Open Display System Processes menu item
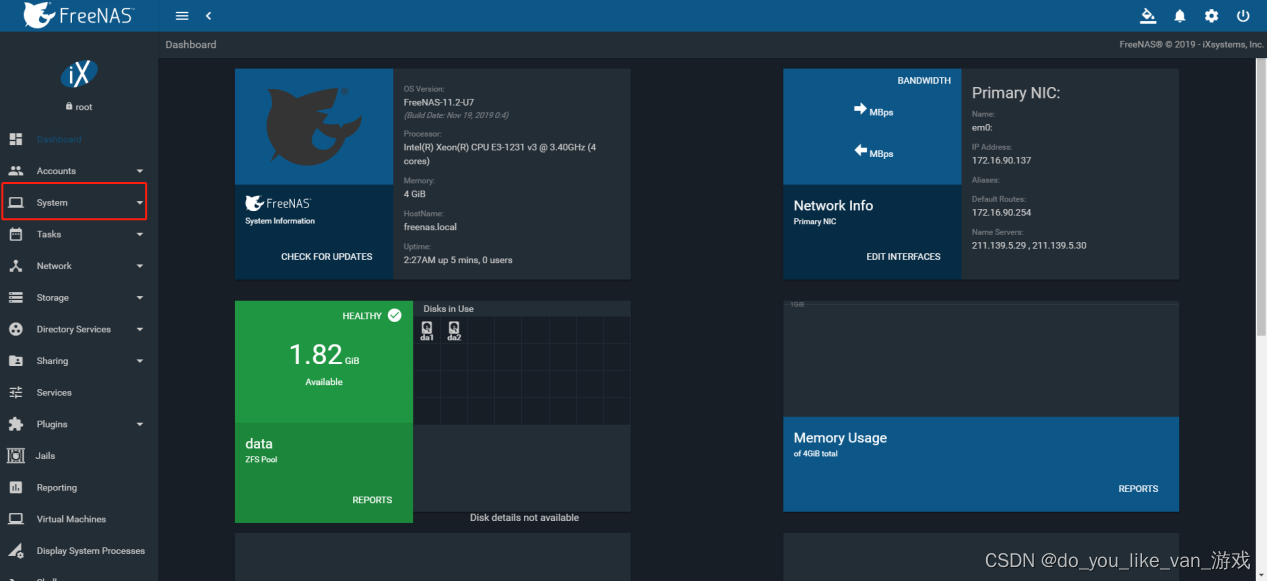The width and height of the screenshot is (1267, 581). pyautogui.click(x=79, y=551)
